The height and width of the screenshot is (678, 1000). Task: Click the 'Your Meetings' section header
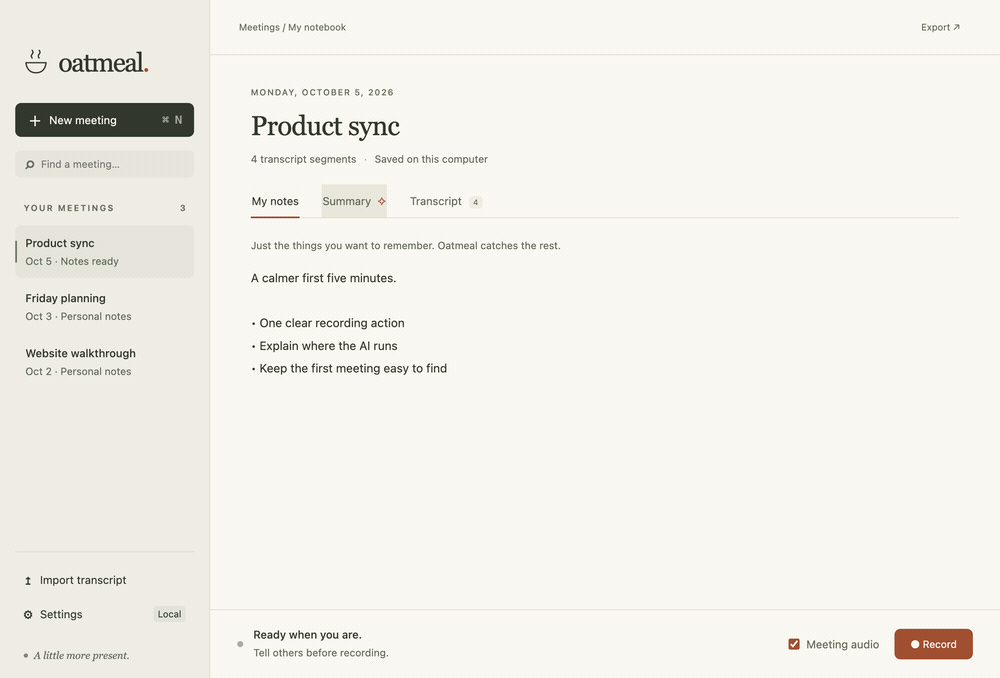coord(69,208)
